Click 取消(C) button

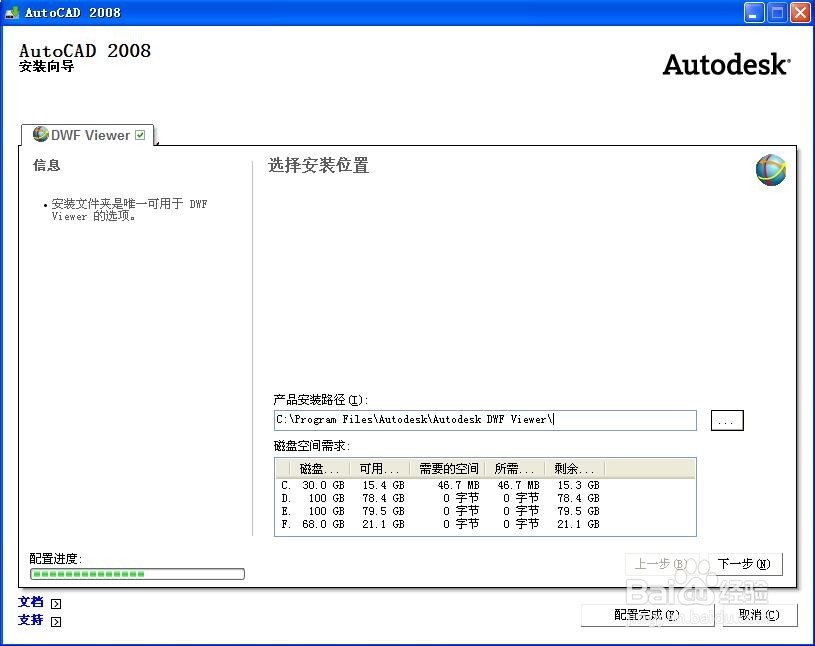click(759, 615)
